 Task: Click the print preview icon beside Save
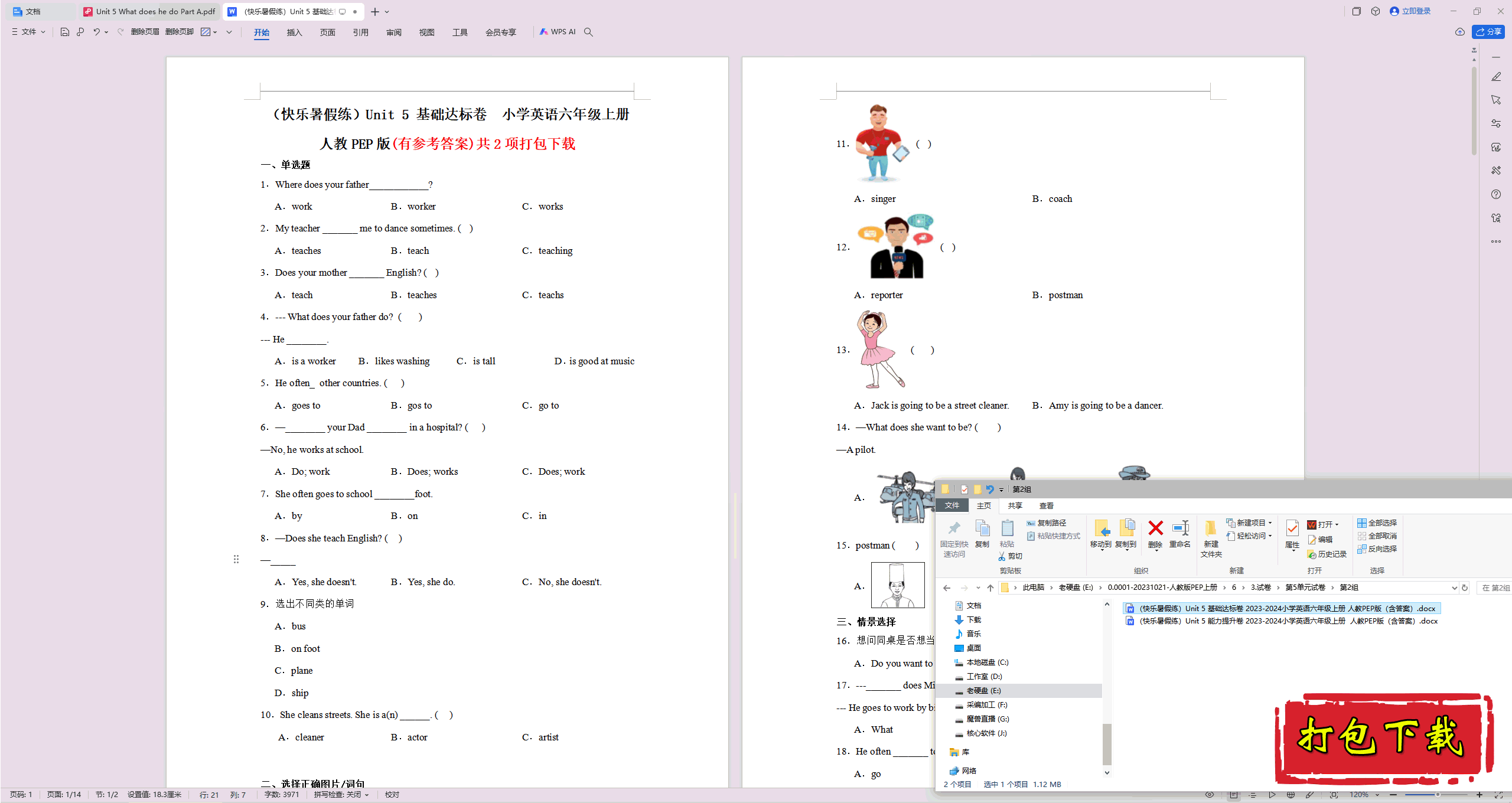(x=80, y=32)
